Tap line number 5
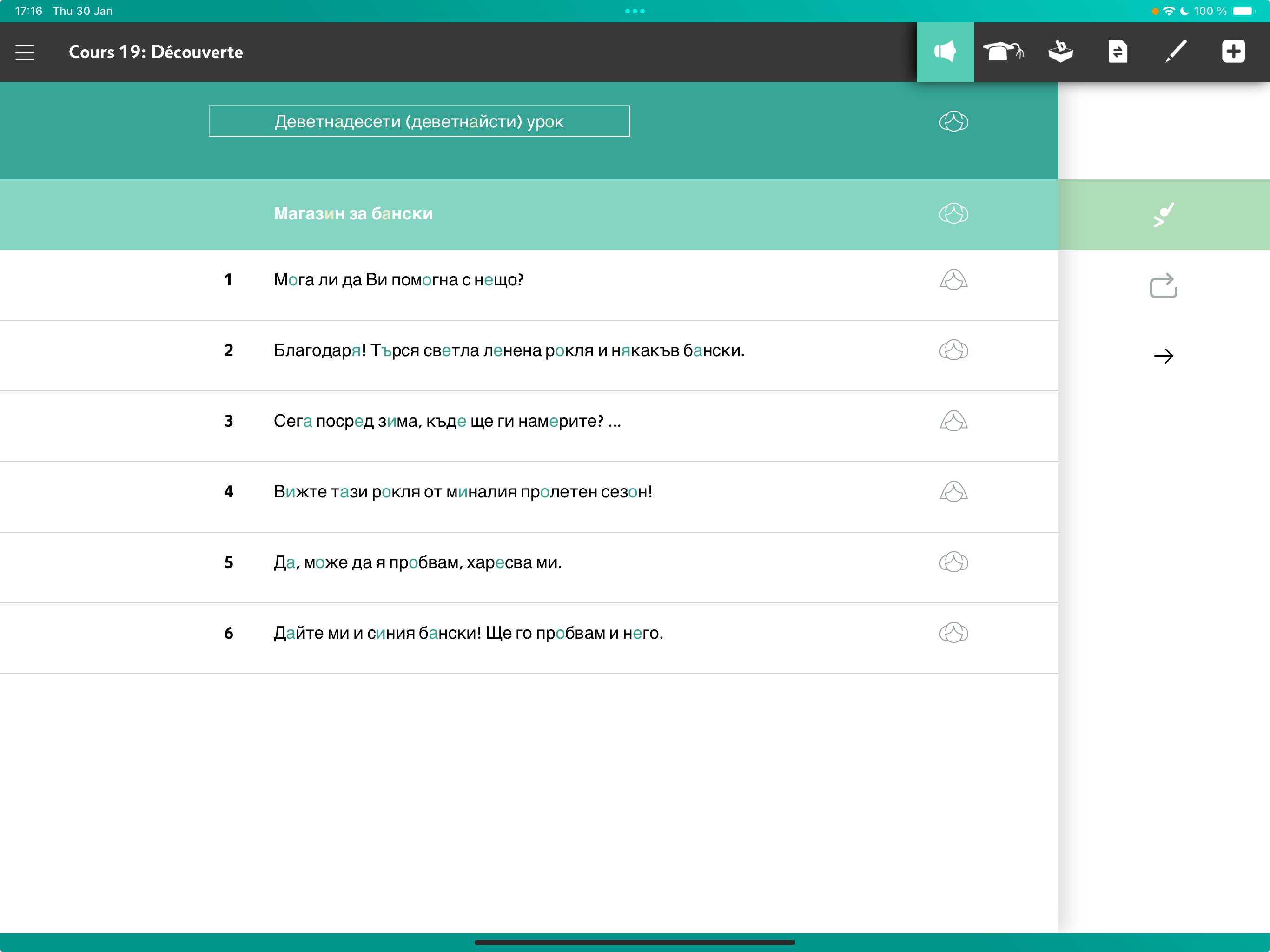The image size is (1270, 952). click(x=228, y=562)
